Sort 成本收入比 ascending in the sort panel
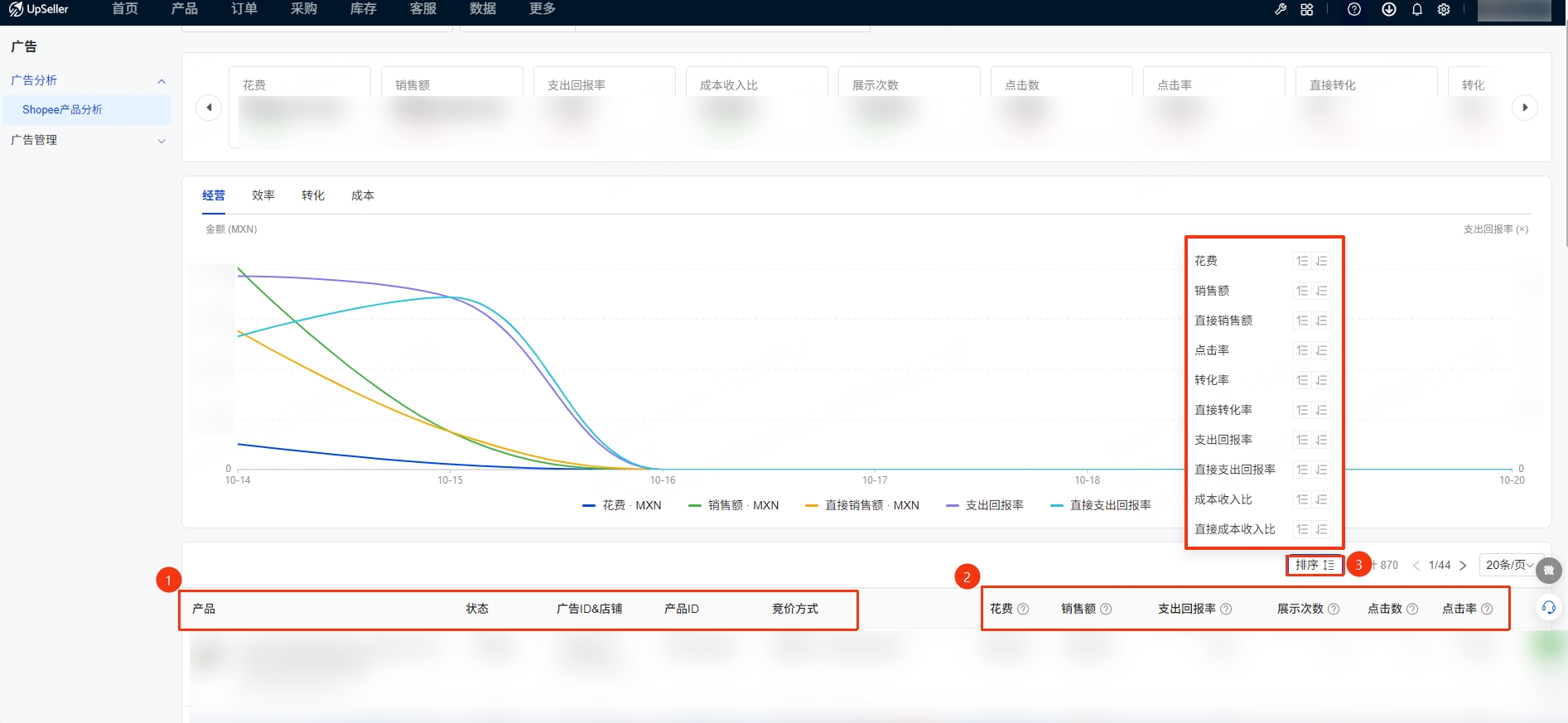Screen dimensions: 1568x723 pyautogui.click(x=1302, y=499)
